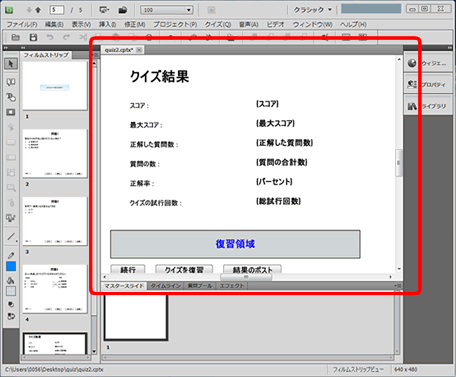Select the master slide thumbnail 1
The height and width of the screenshot is (377, 456).
[136, 317]
